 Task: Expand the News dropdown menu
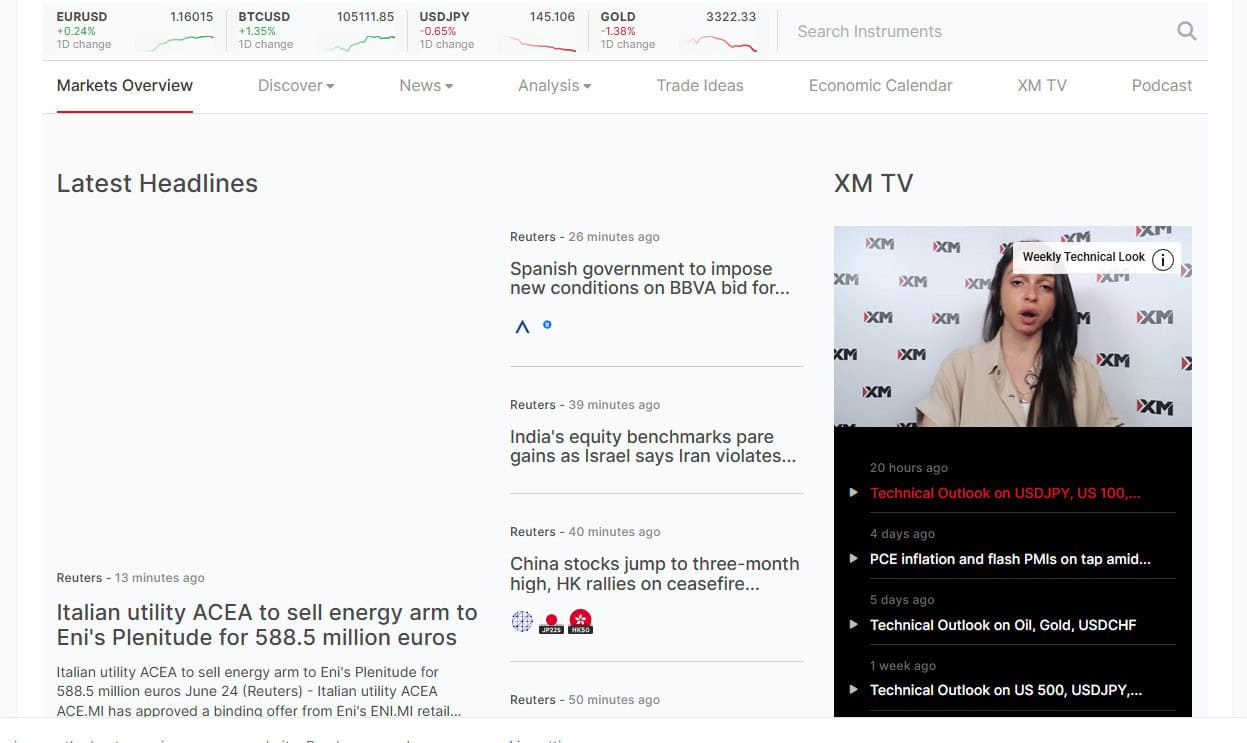pos(426,86)
